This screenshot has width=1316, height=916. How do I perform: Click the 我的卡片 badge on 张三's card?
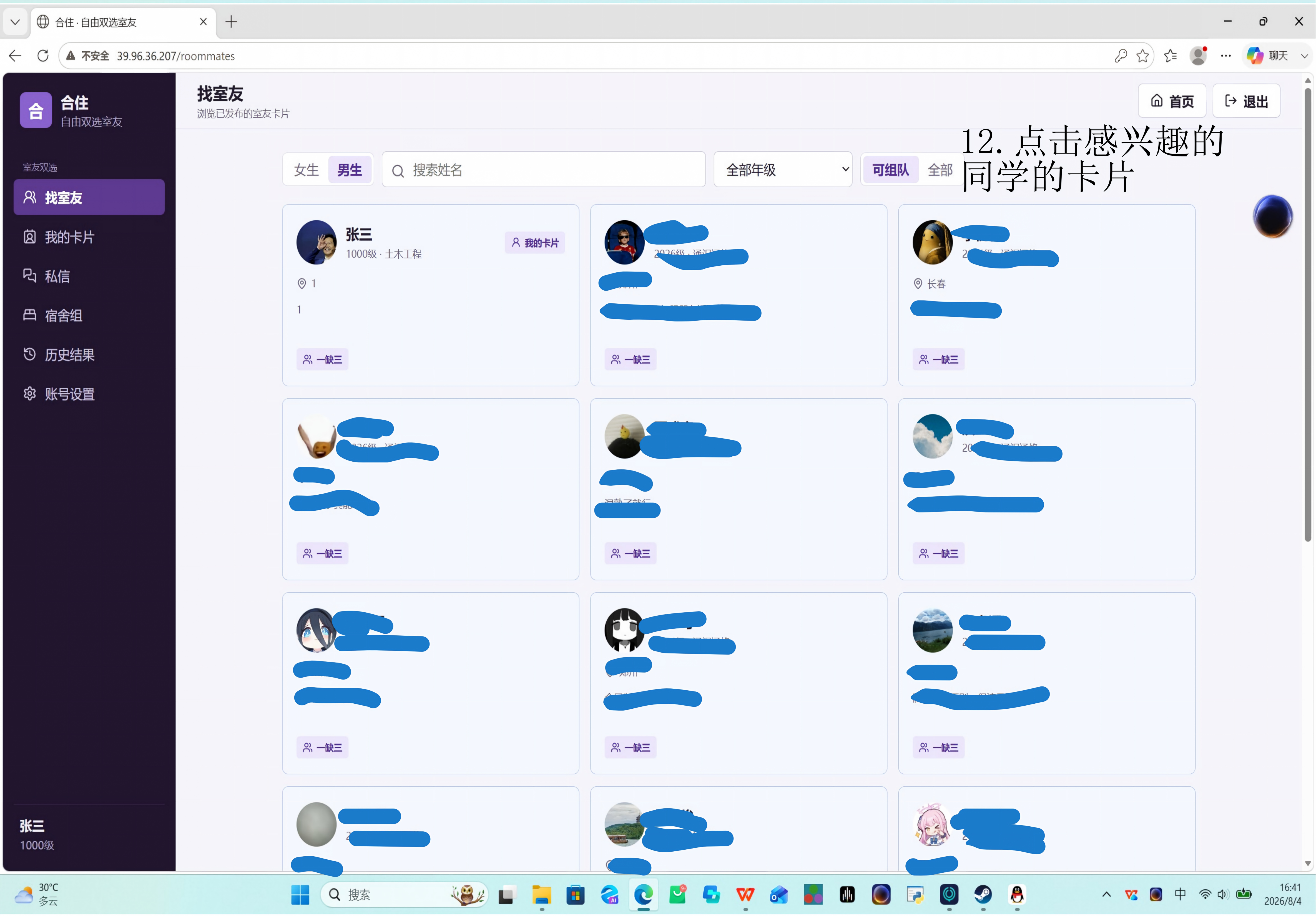tap(534, 243)
